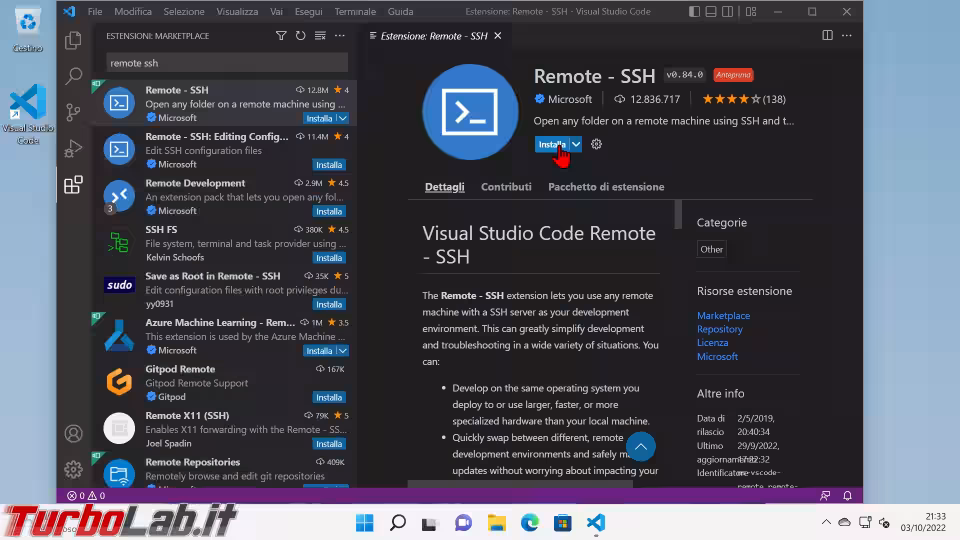Viewport: 960px width, 540px height.
Task: Toggle the primary sidebar layout button
Action: 695,12
